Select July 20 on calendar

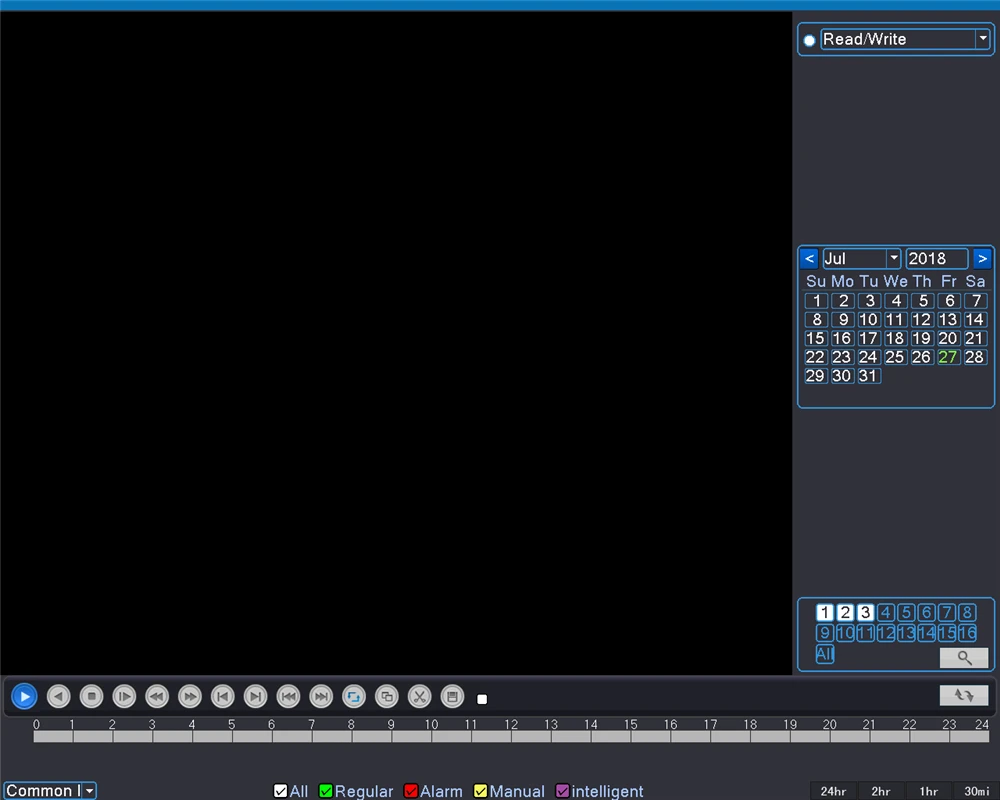(x=948, y=338)
